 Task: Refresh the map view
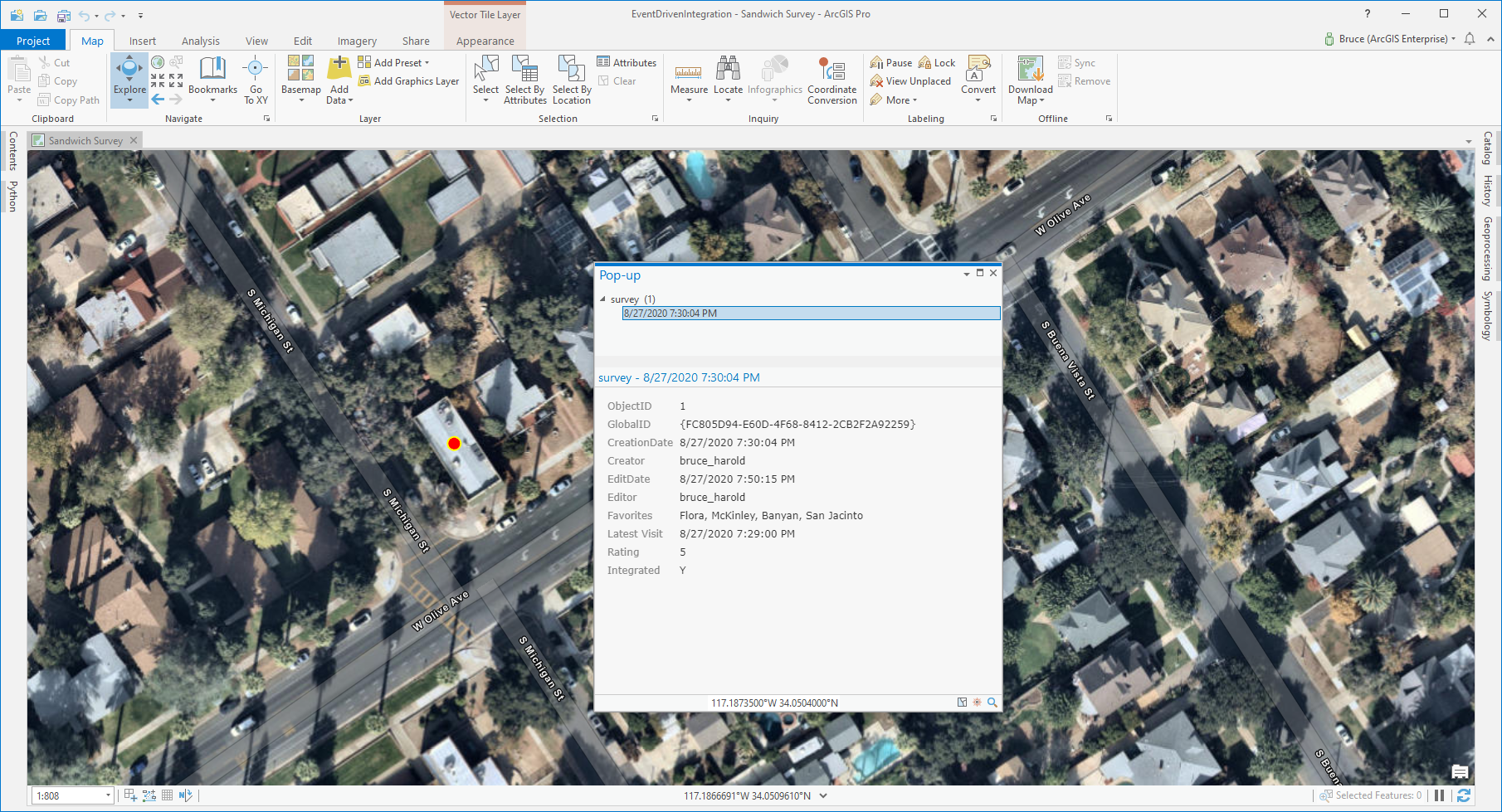[x=1464, y=795]
